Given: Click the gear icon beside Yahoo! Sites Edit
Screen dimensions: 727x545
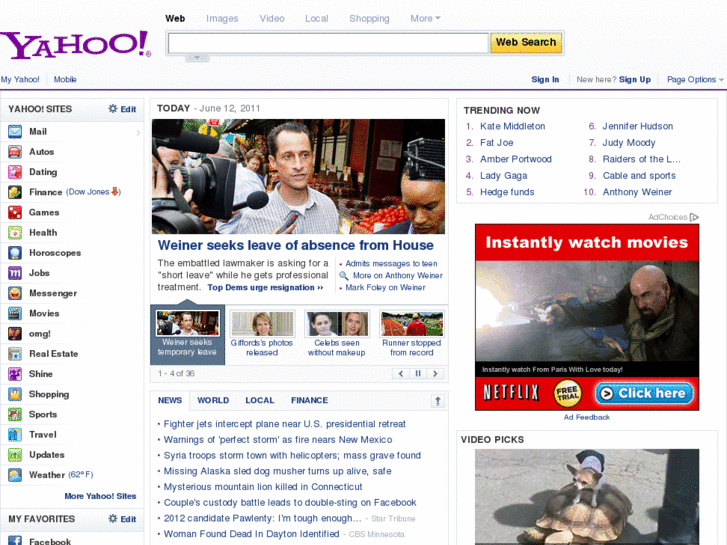Looking at the screenshot, I should 113,109.
